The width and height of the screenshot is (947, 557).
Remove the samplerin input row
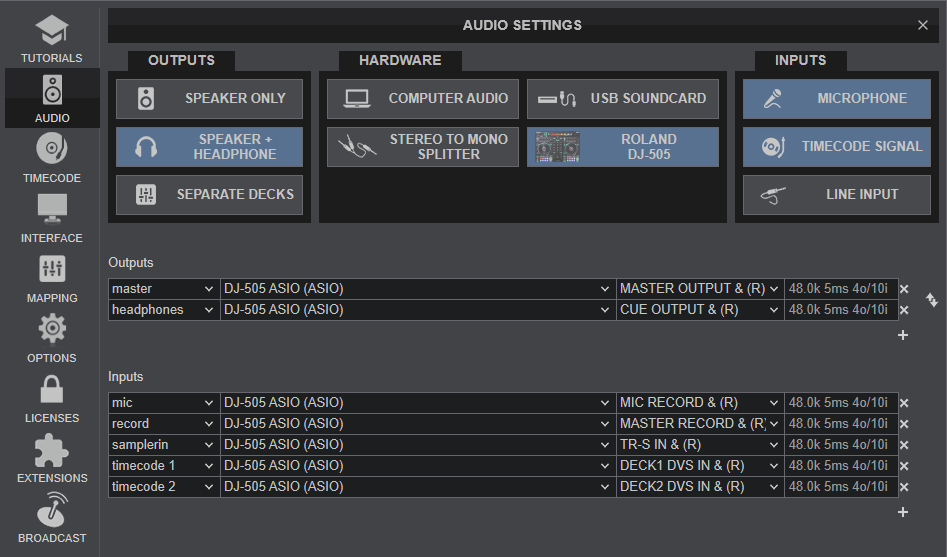click(x=904, y=445)
